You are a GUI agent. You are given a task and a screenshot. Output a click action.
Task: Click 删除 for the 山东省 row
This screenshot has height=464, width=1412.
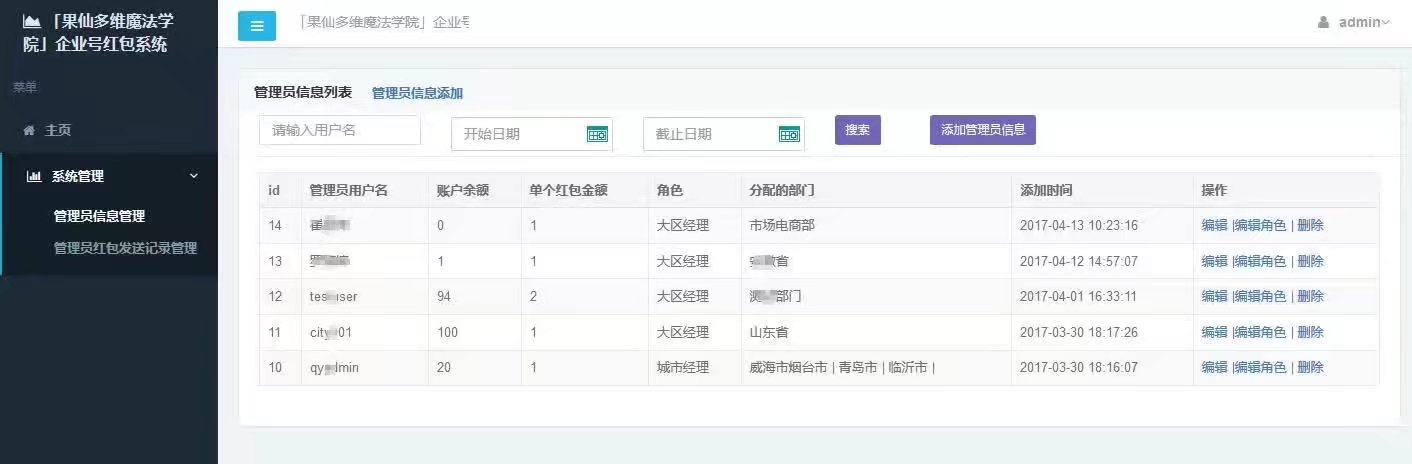pos(1310,332)
